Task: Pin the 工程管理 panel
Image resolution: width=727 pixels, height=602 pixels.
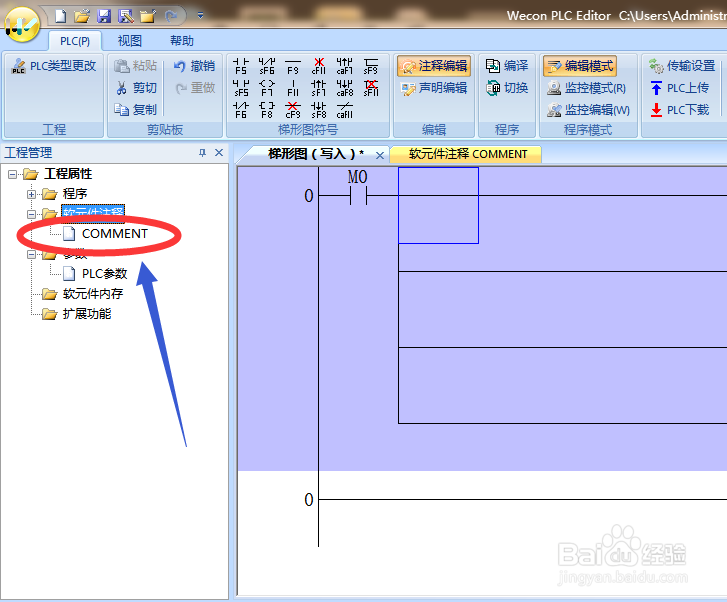Action: (202, 153)
